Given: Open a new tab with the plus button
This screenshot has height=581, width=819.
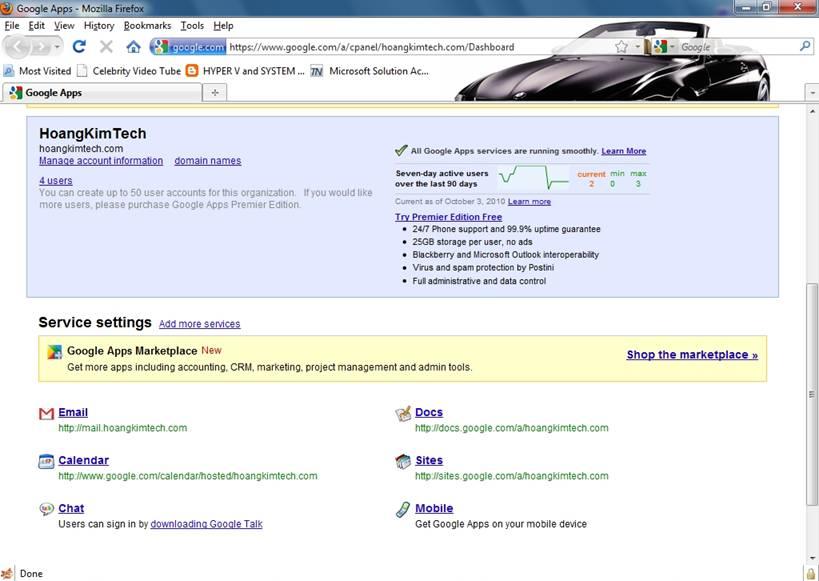Looking at the screenshot, I should click(x=215, y=92).
